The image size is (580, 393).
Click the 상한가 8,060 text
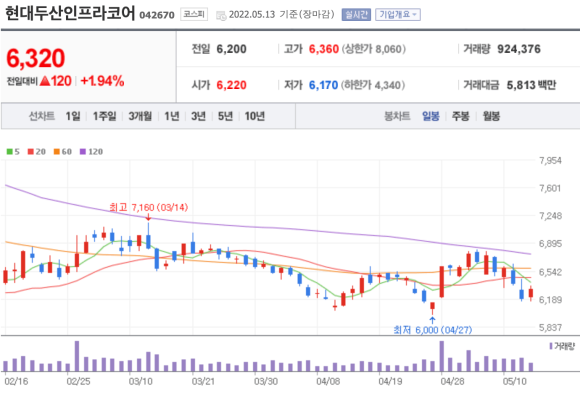[374, 49]
